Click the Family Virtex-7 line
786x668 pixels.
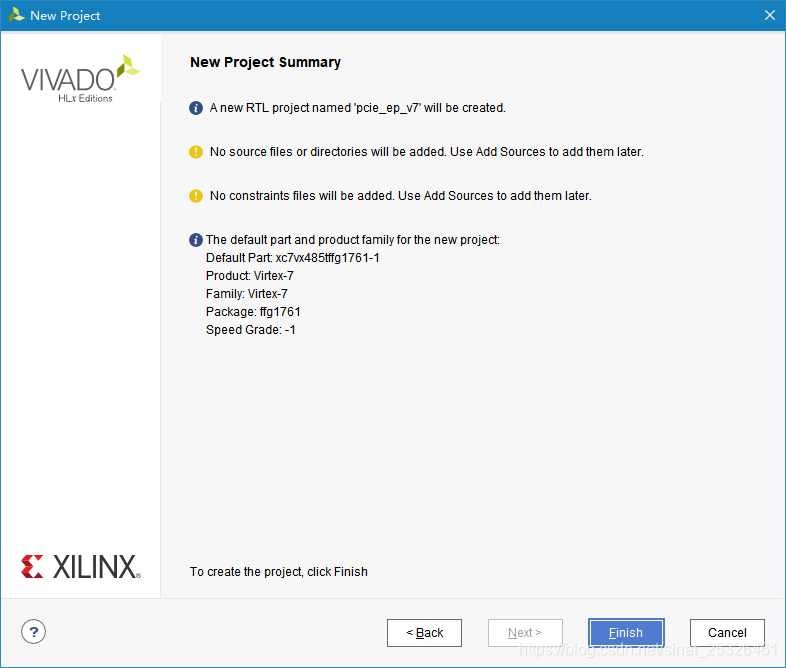click(x=247, y=294)
